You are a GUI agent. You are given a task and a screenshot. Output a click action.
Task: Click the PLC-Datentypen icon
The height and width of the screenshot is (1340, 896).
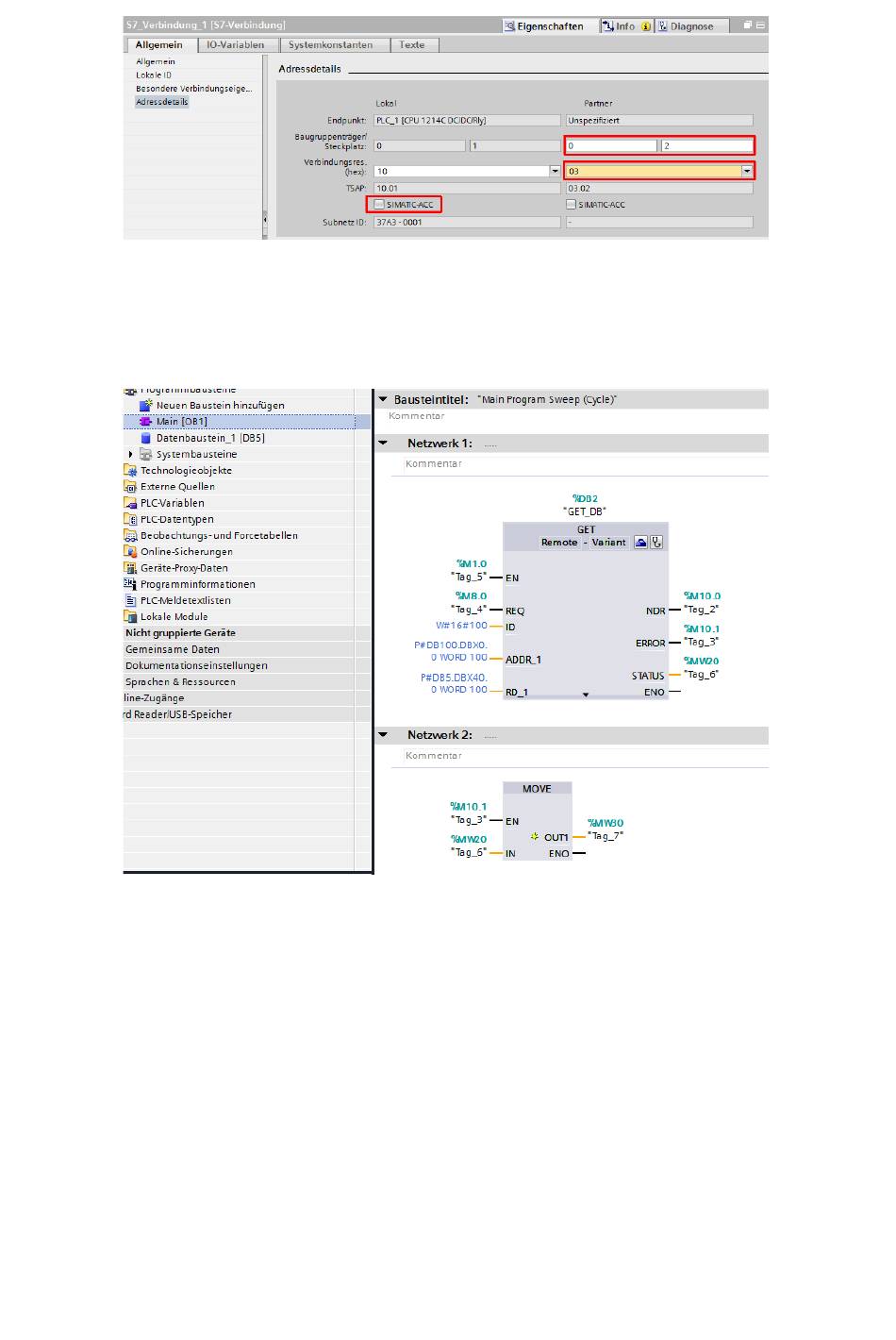tap(130, 519)
